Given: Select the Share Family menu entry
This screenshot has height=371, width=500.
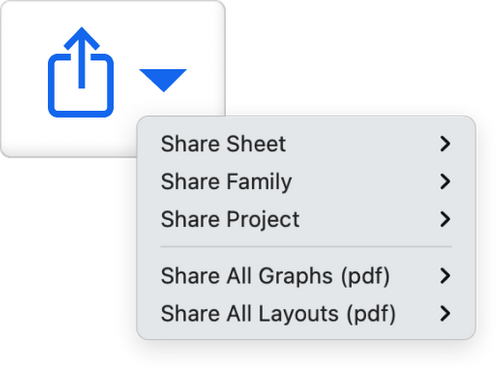Looking at the screenshot, I should pos(306,182).
